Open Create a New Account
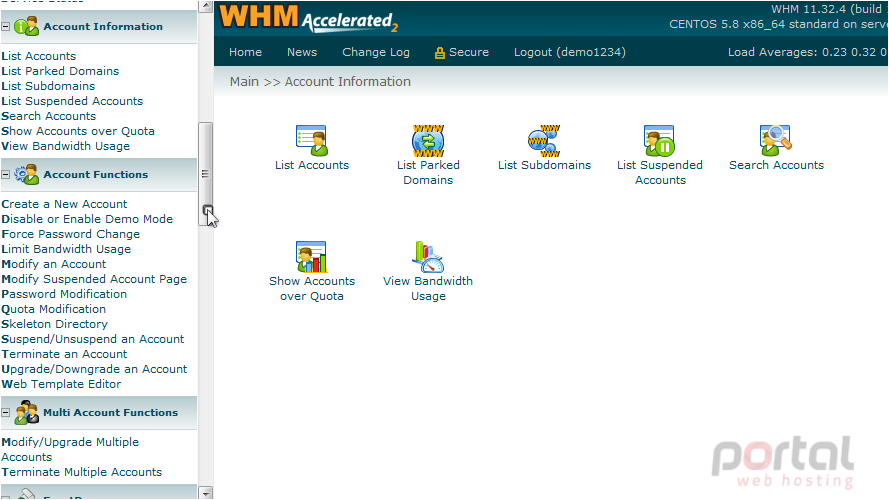This screenshot has width=889, height=500. (64, 204)
